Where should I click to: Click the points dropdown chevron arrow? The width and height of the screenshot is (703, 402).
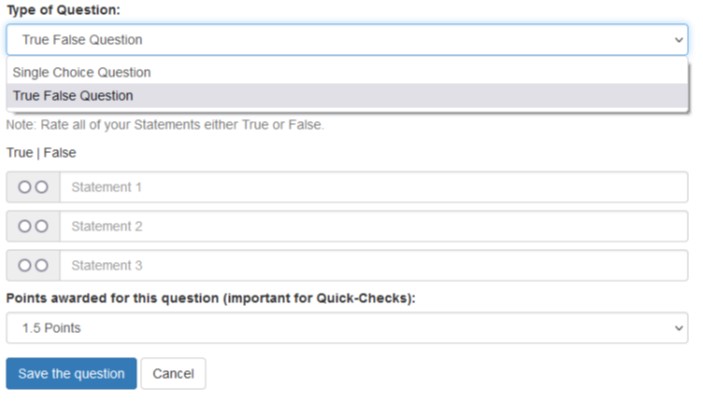(679, 328)
